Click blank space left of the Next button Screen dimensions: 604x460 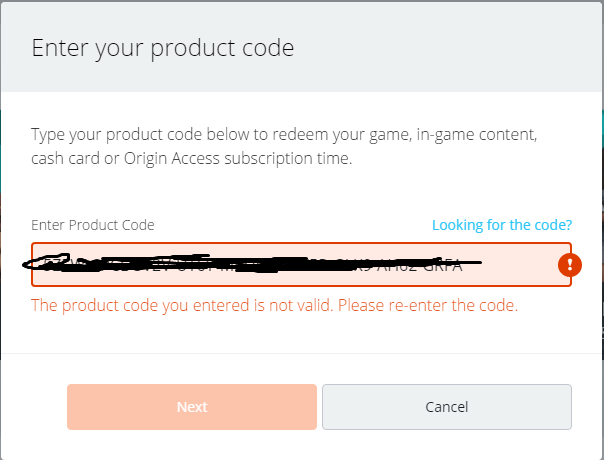pos(34,407)
